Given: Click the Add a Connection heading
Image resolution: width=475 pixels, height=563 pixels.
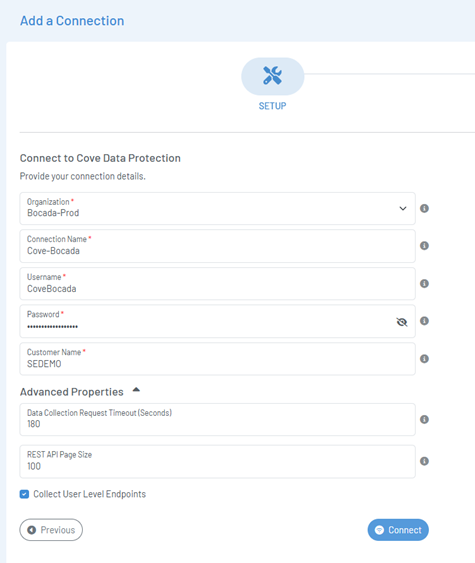Looking at the screenshot, I should [72, 21].
